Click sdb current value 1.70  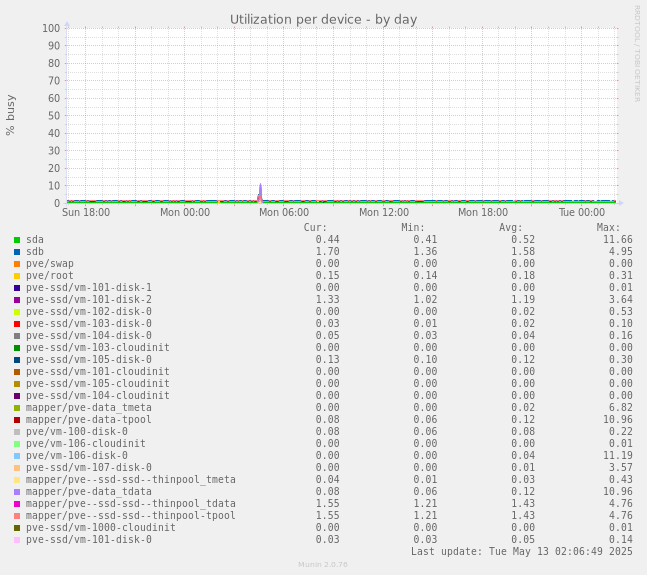328,252
